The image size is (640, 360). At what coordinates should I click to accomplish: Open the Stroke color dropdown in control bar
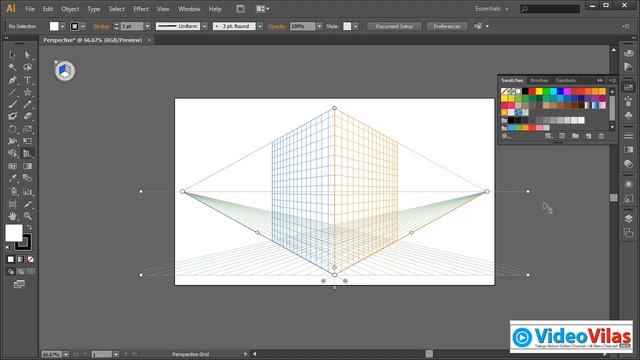pyautogui.click(x=83, y=26)
